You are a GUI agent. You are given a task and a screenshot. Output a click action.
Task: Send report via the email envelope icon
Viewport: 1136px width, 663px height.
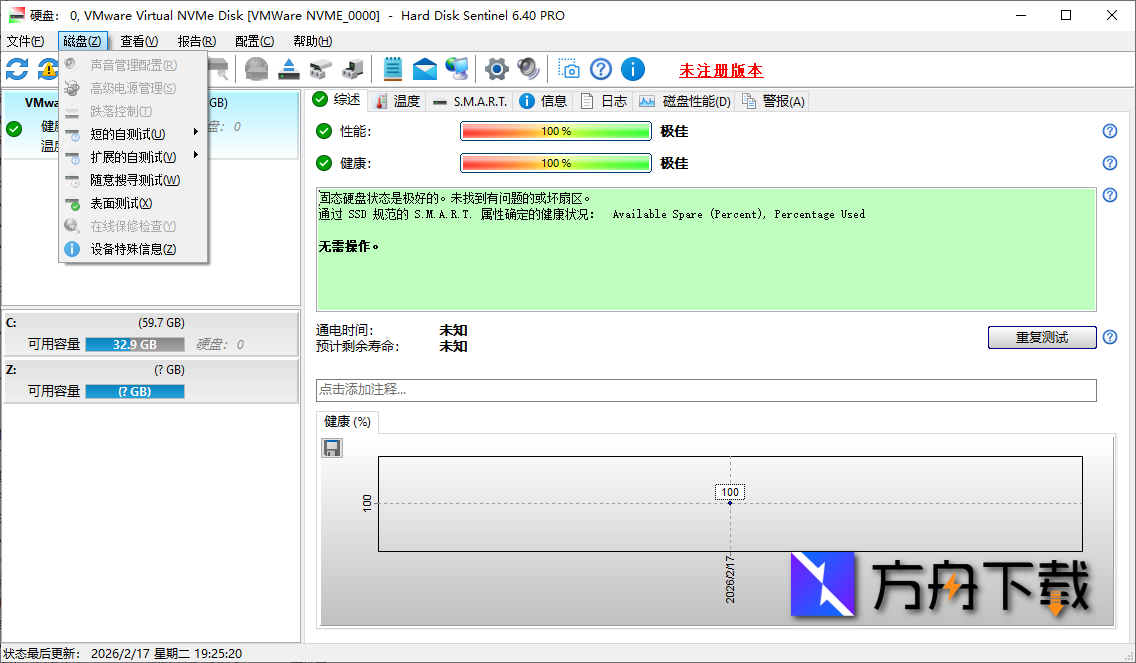point(424,68)
